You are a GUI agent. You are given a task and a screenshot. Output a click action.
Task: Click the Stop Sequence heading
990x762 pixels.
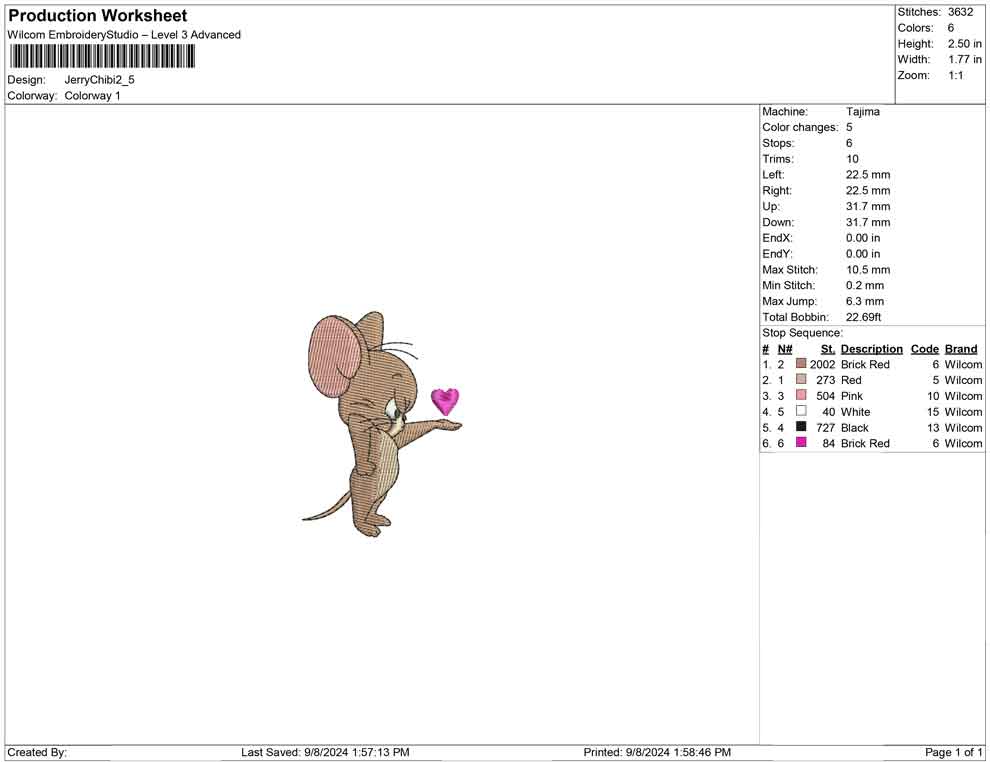point(802,333)
